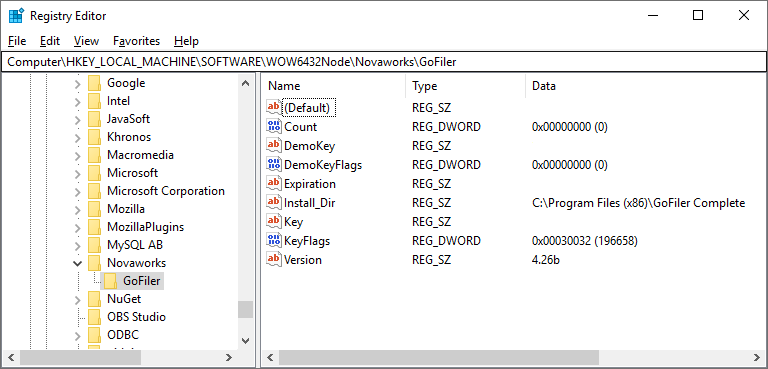Click the REG_SZ type of Expiration
Viewport: 768px width, 369px height.
(431, 184)
